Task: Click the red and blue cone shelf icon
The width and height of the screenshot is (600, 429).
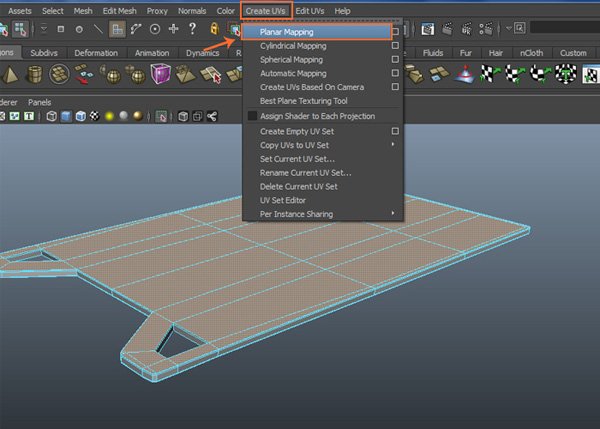Action: 465,74
